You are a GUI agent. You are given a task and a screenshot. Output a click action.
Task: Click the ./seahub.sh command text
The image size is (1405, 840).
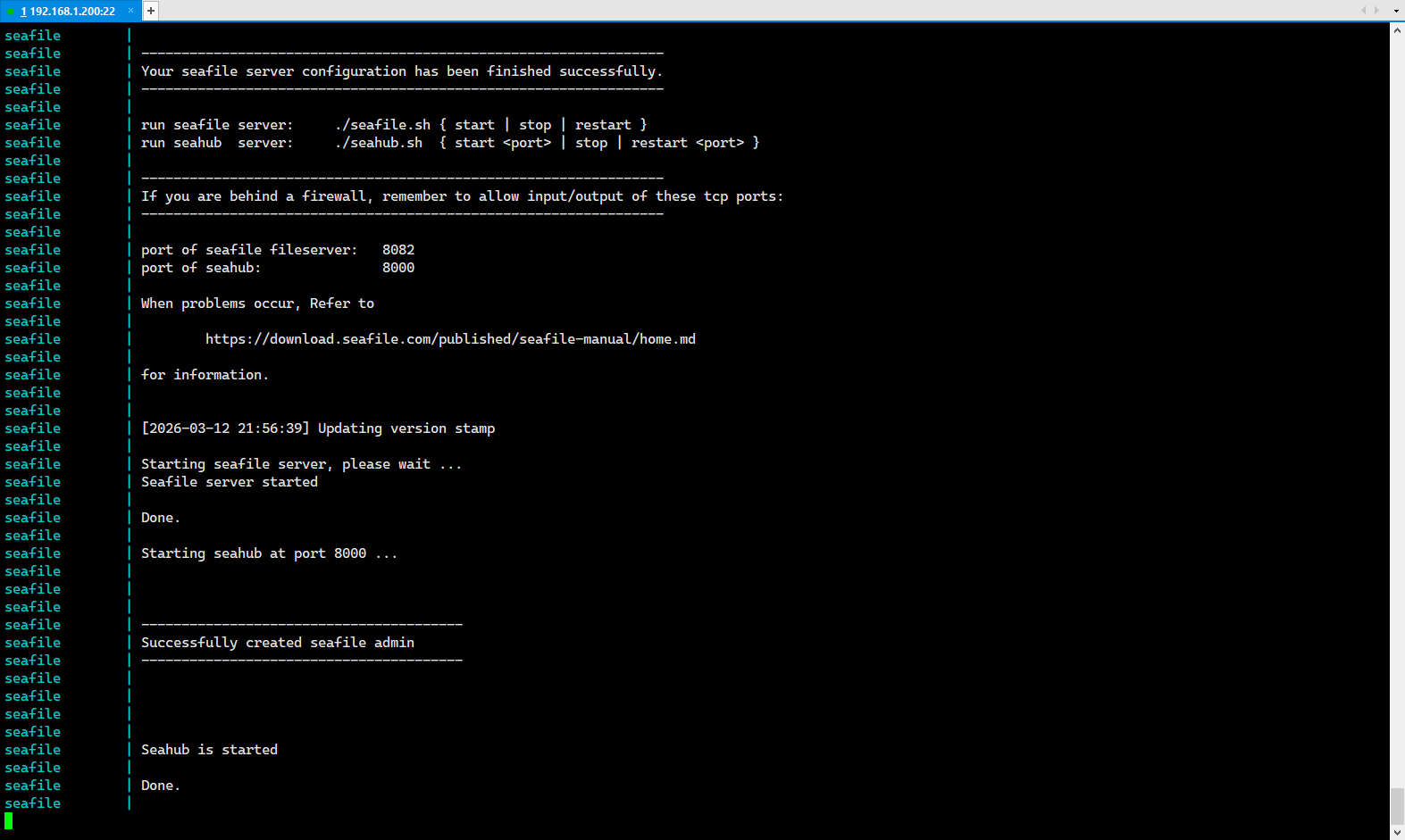tap(380, 143)
